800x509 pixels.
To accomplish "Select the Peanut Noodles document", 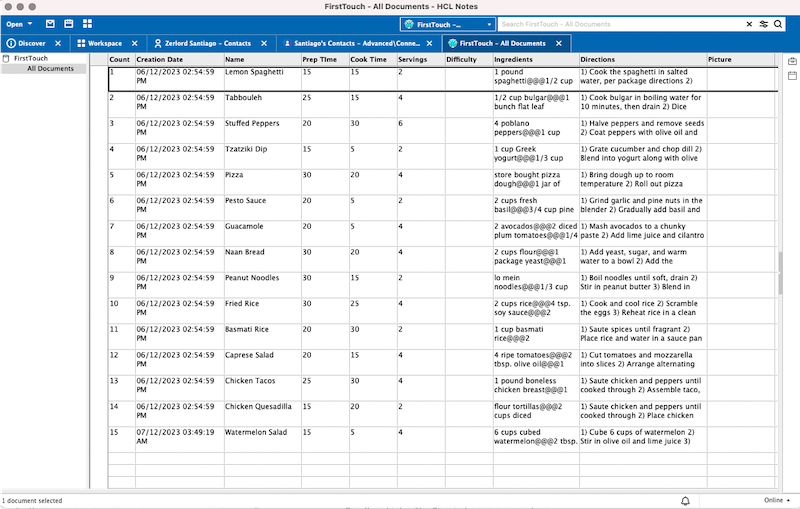I will (x=443, y=285).
